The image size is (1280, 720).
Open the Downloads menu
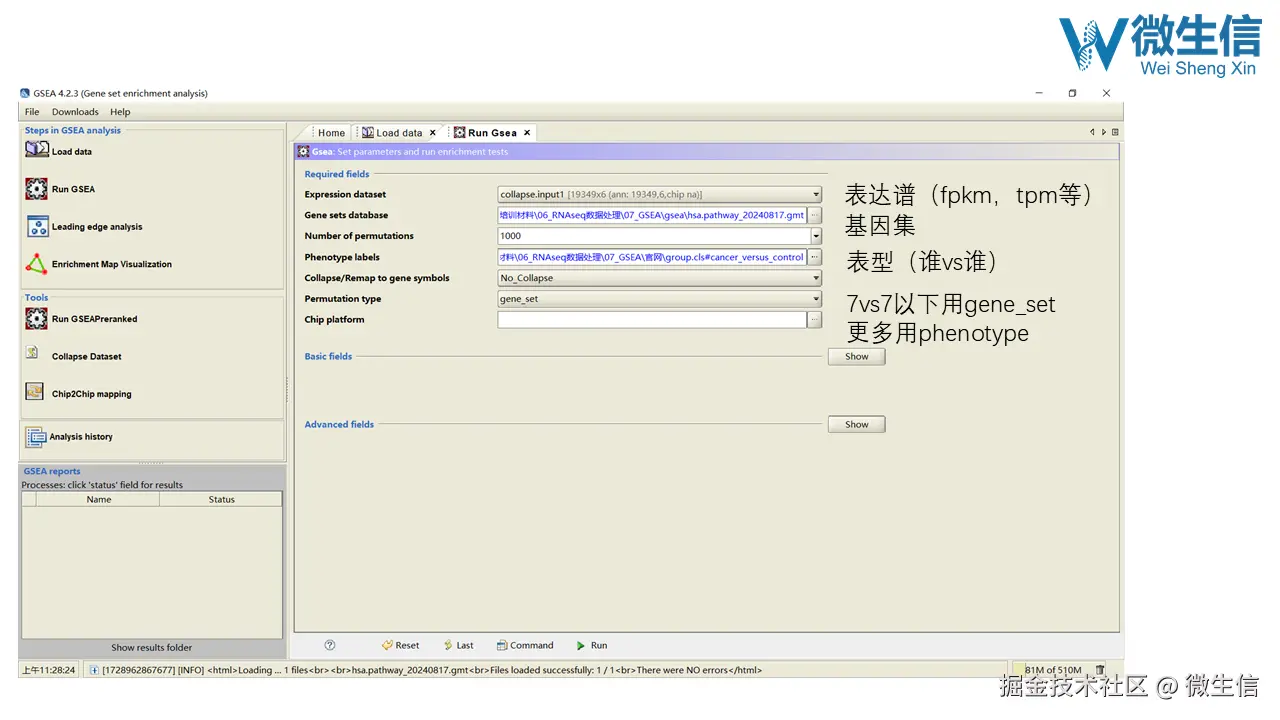tap(75, 112)
